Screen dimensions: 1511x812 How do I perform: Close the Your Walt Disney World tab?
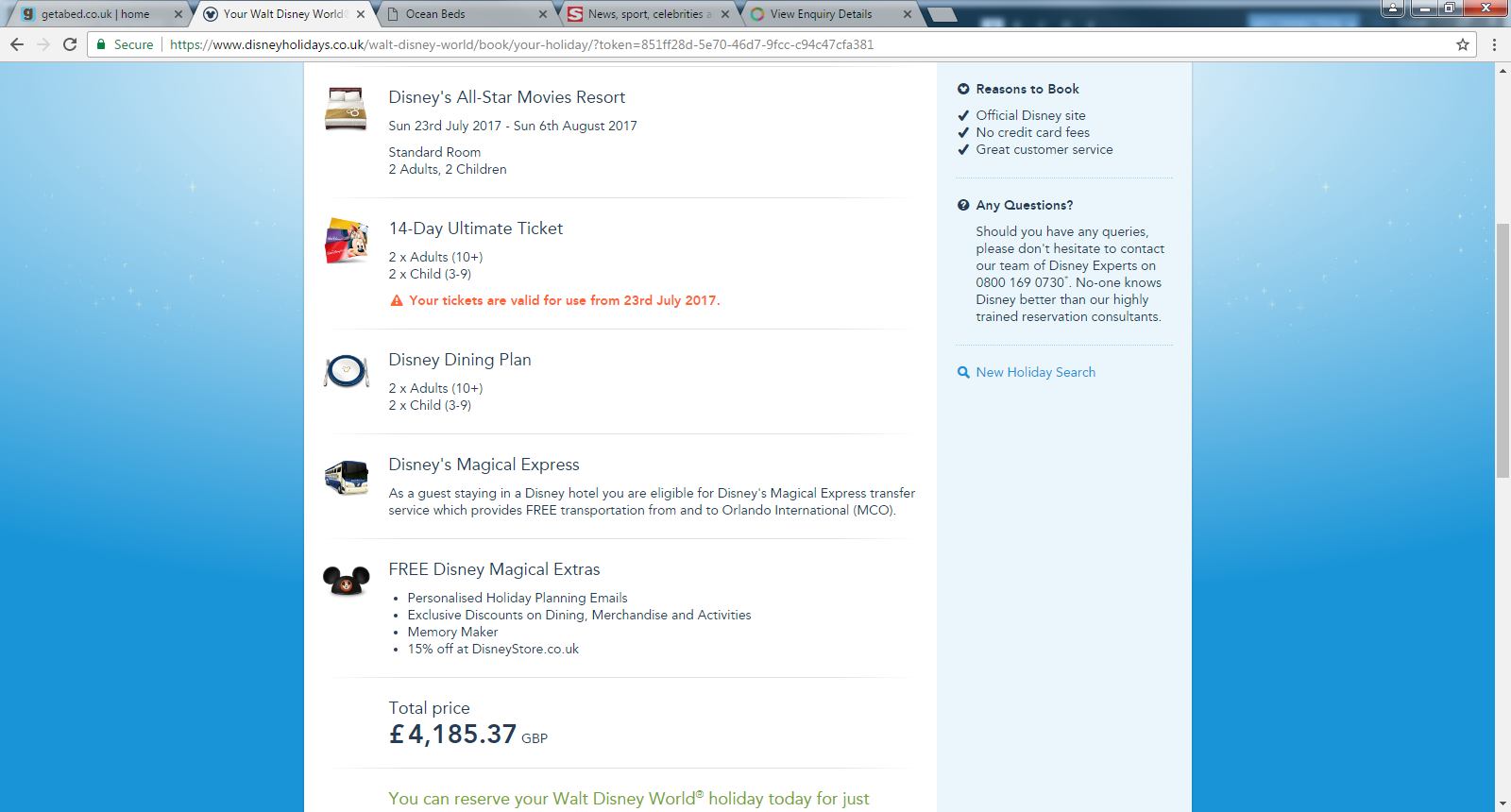point(361,14)
